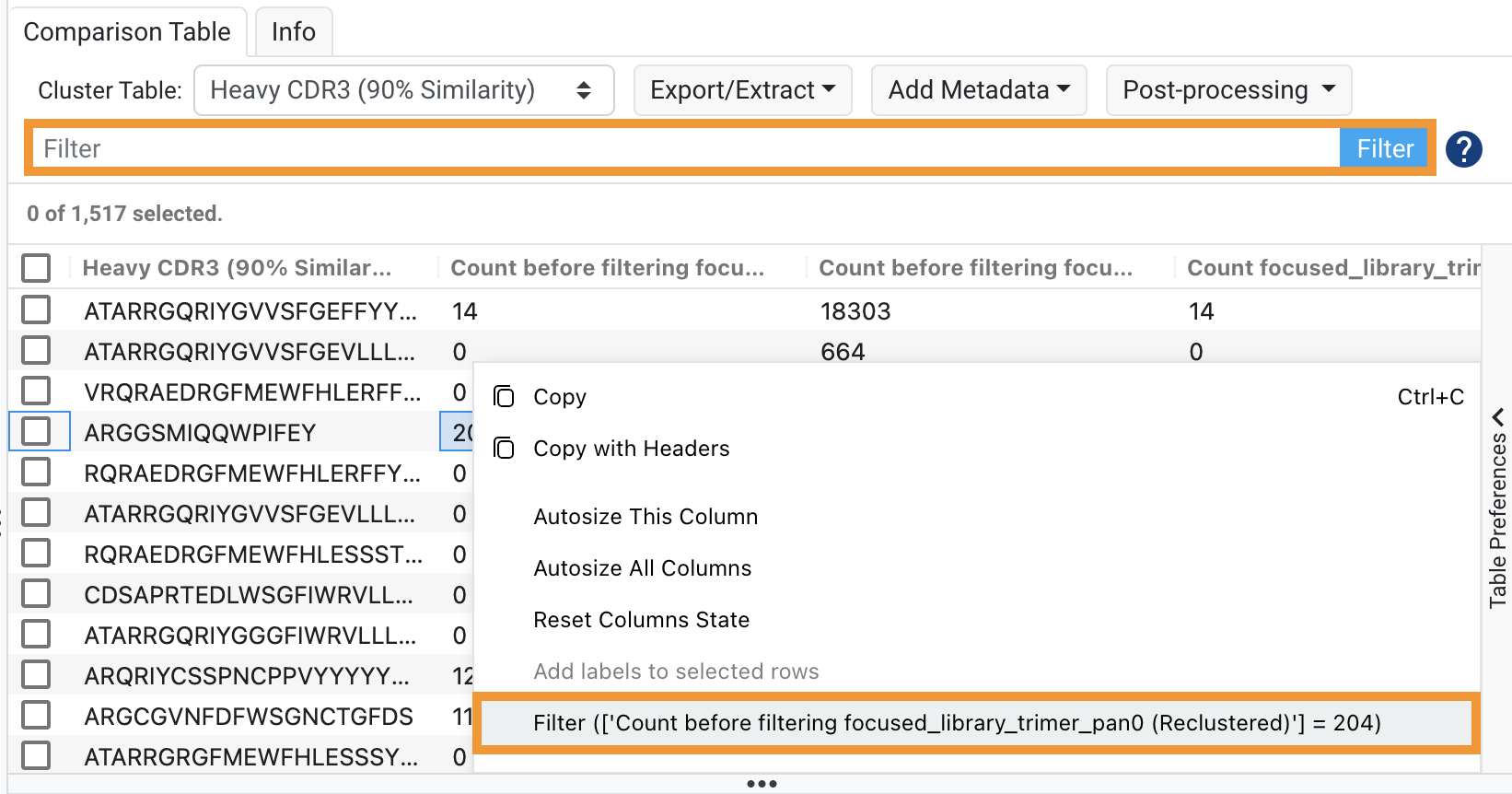Image resolution: width=1512 pixels, height=794 pixels.
Task: Switch to the Comparison Table tab
Action: 127,32
